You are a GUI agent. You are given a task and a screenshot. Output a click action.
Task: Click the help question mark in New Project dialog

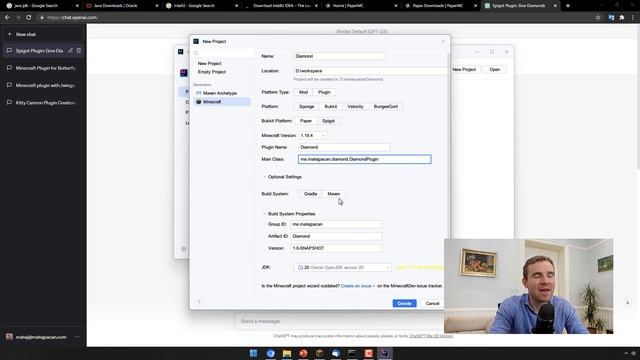pyautogui.click(x=199, y=302)
